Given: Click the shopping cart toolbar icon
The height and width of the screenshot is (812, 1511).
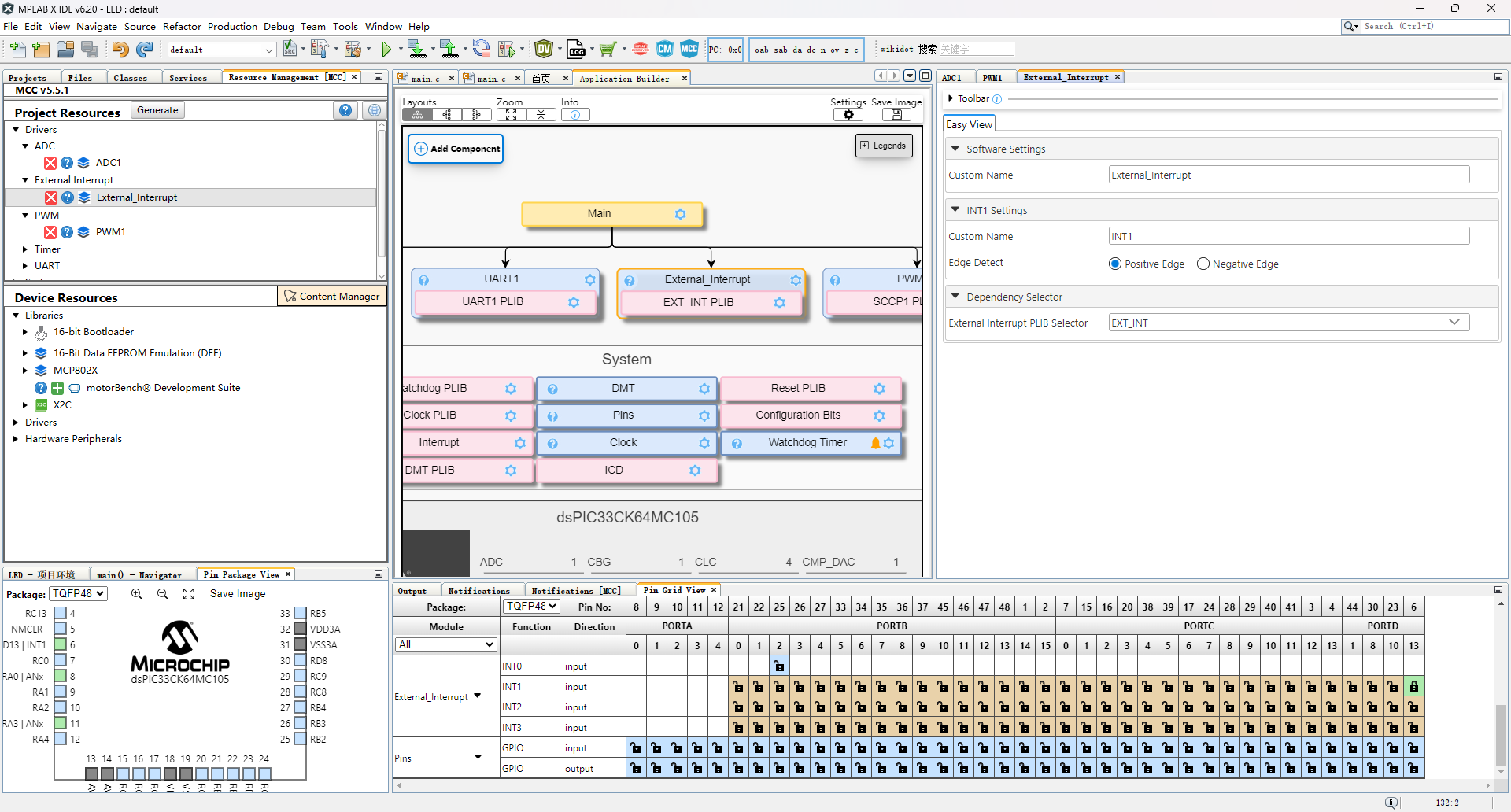Looking at the screenshot, I should (x=607, y=50).
